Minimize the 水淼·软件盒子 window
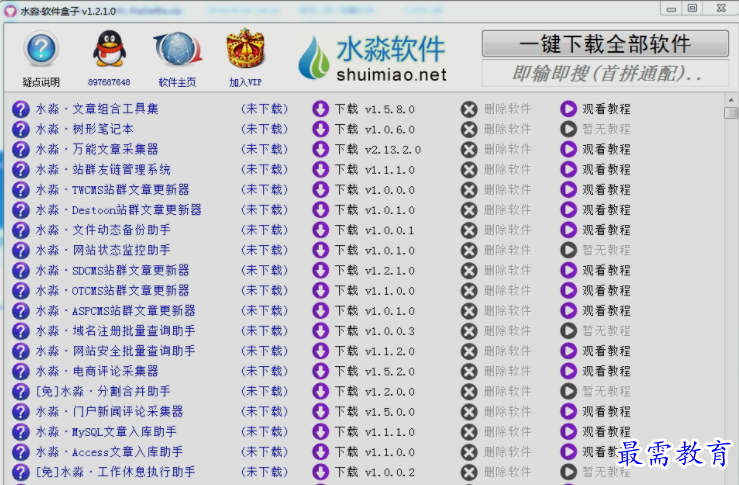This screenshot has height=485, width=739. coord(671,8)
